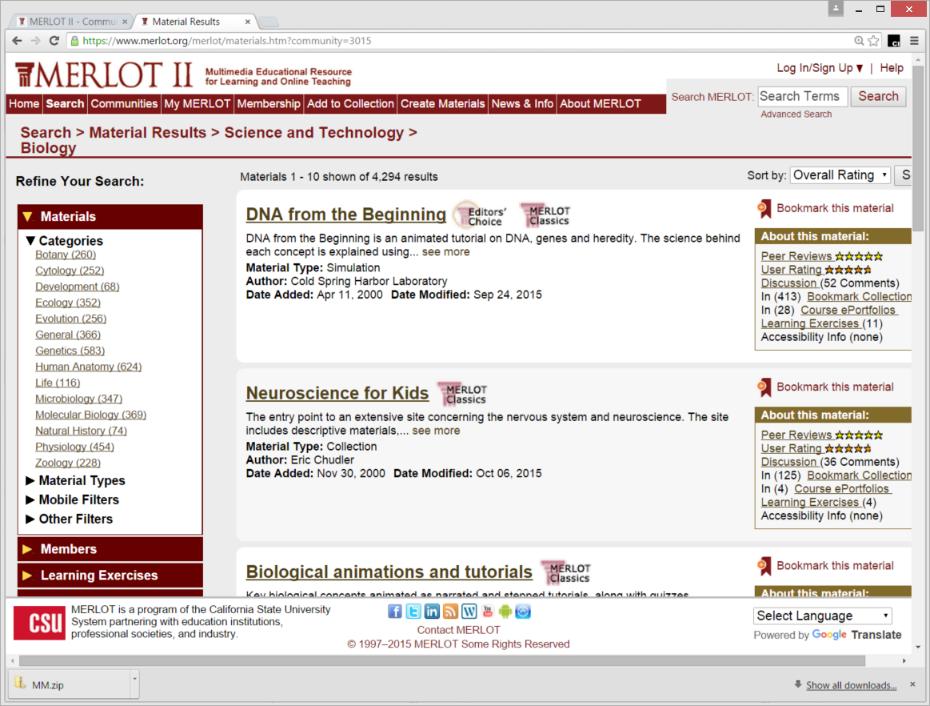Open the YouTube icon in footer
The width and height of the screenshot is (930, 706).
[x=488, y=611]
